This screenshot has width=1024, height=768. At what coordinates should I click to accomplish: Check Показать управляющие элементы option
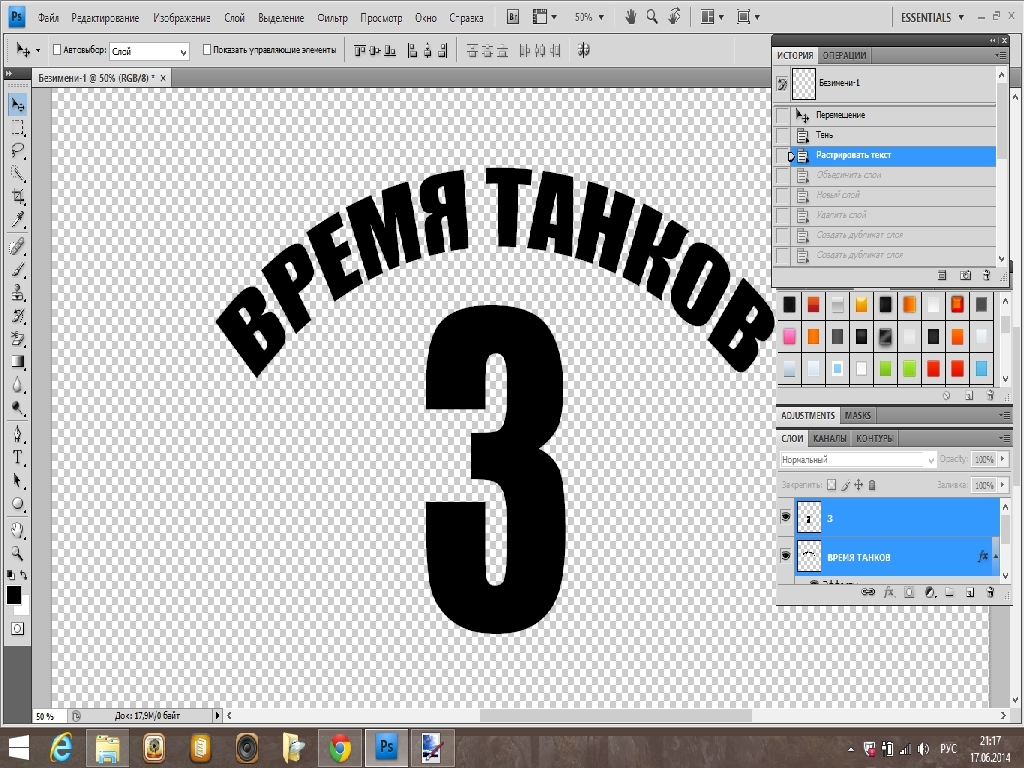pyautogui.click(x=207, y=50)
